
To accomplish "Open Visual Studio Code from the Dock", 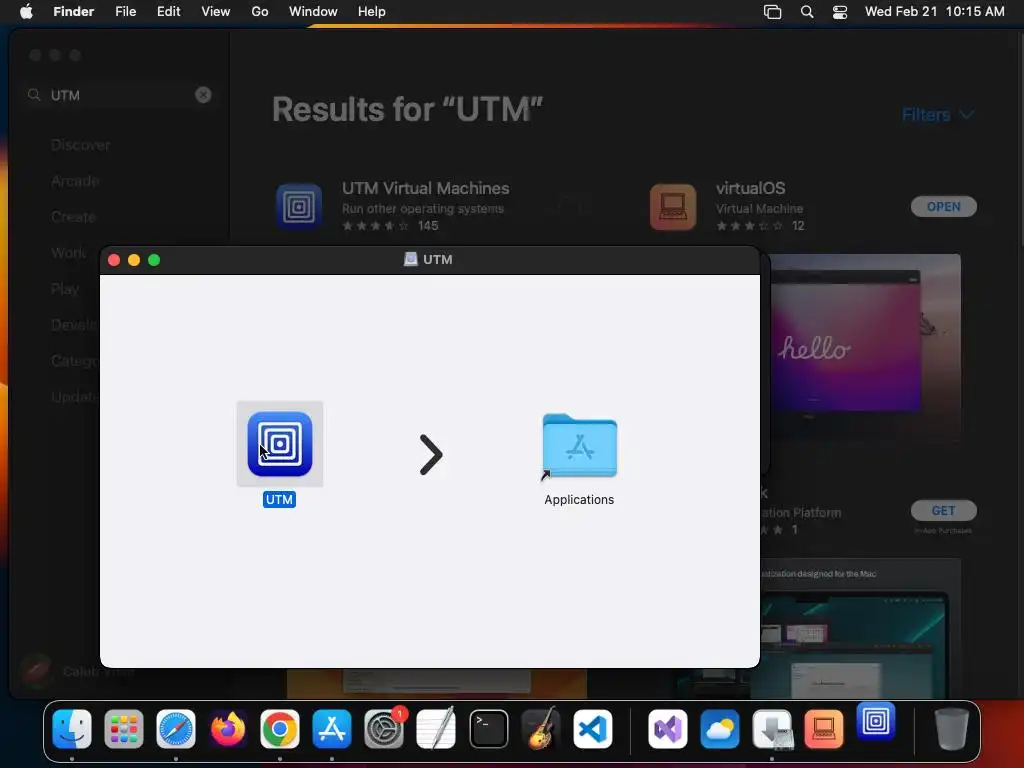I will [593, 729].
